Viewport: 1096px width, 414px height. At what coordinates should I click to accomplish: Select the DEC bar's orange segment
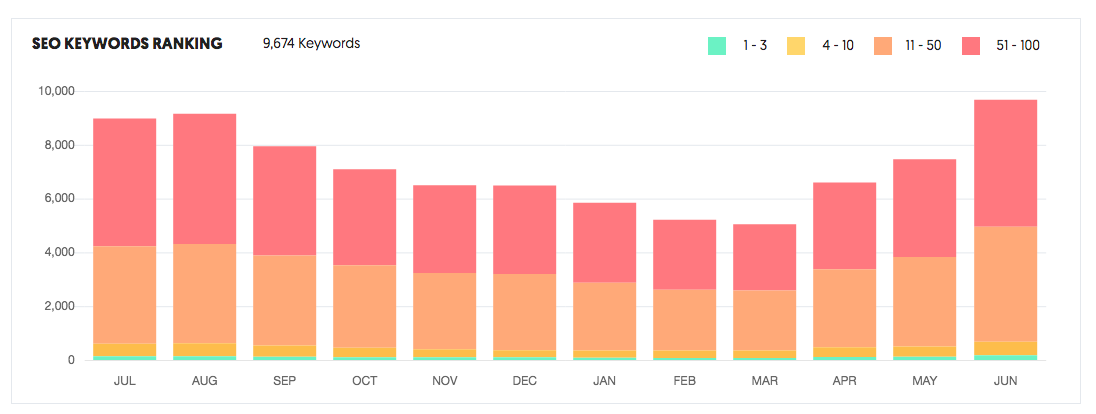click(x=525, y=312)
